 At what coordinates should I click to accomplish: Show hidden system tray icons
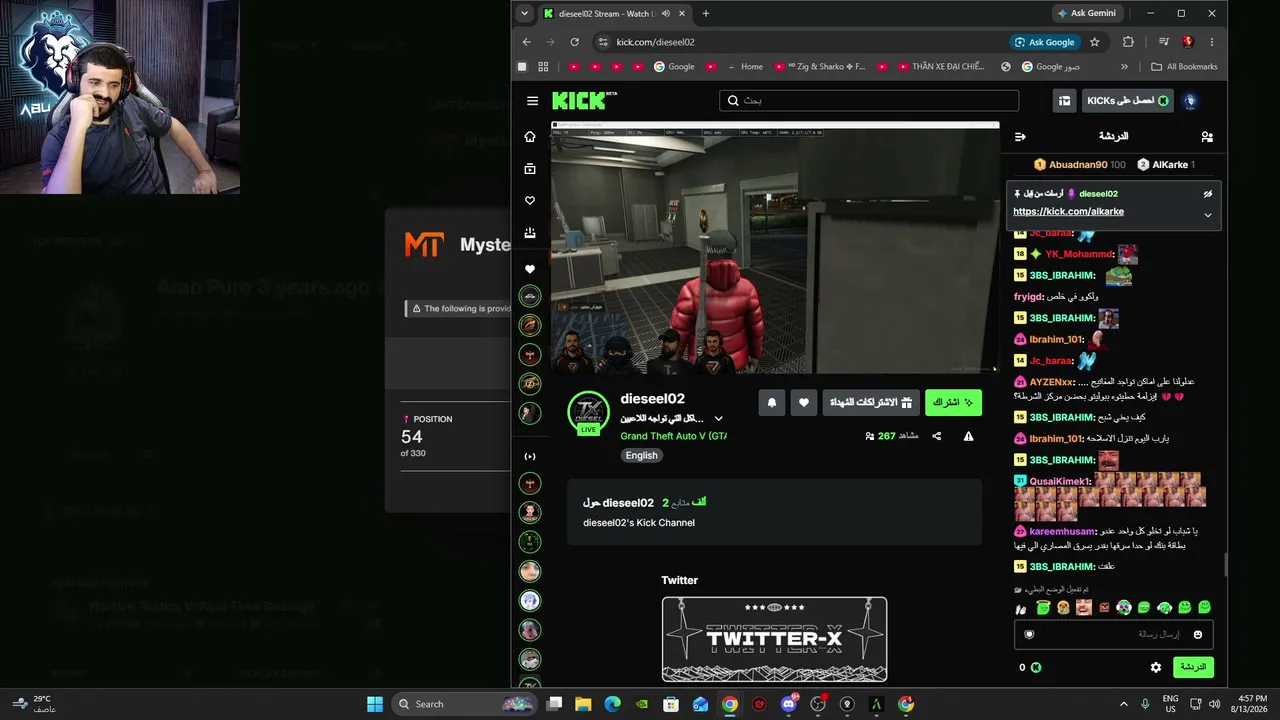[1123, 704]
